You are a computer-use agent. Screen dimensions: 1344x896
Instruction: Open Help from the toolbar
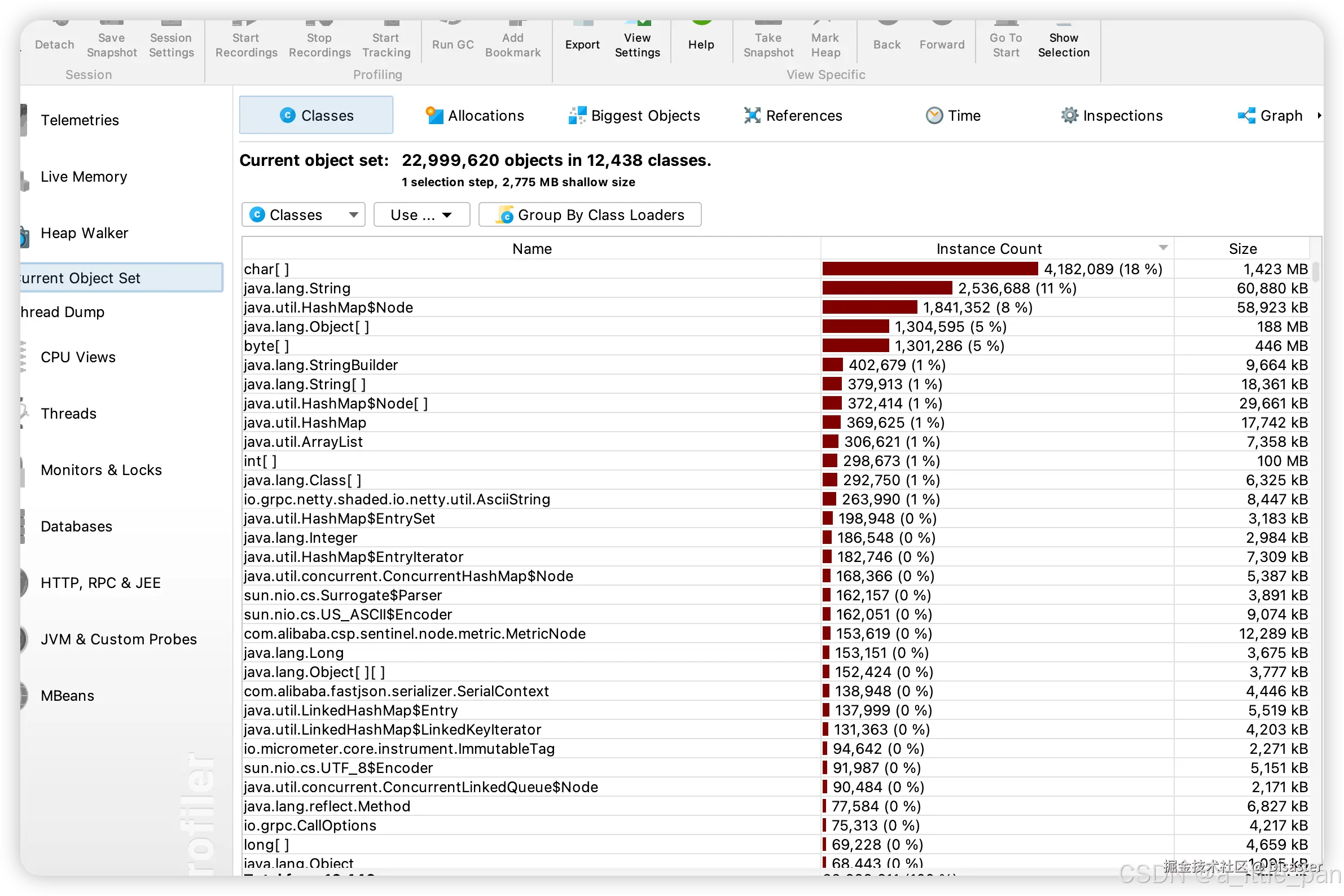[701, 38]
